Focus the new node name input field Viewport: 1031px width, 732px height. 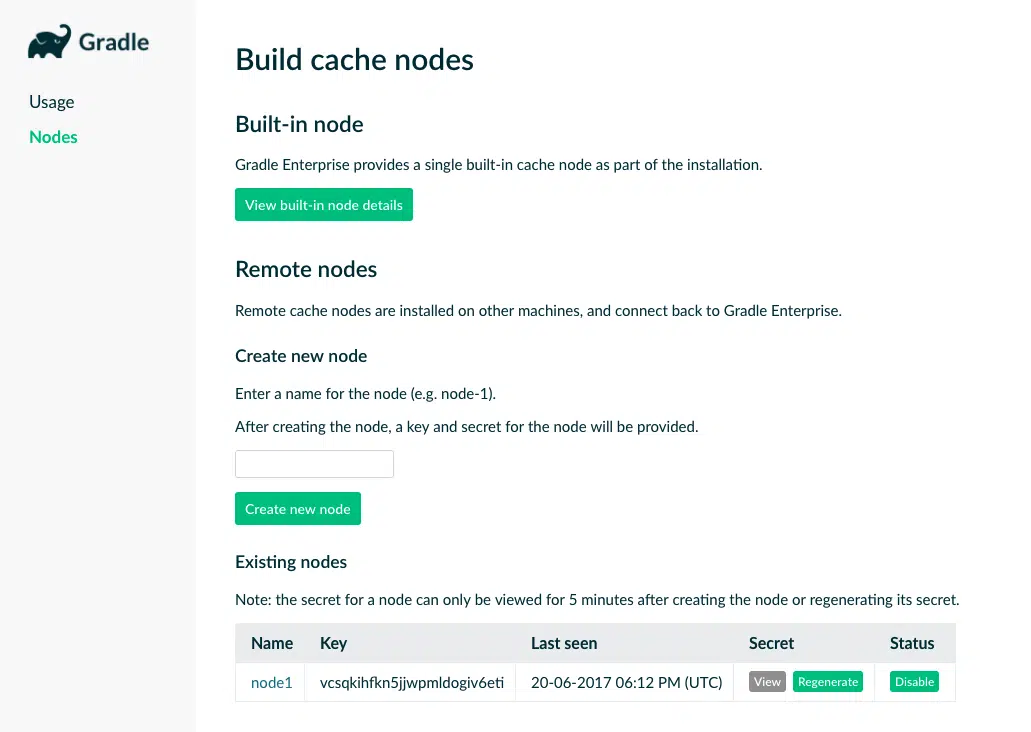tap(314, 464)
